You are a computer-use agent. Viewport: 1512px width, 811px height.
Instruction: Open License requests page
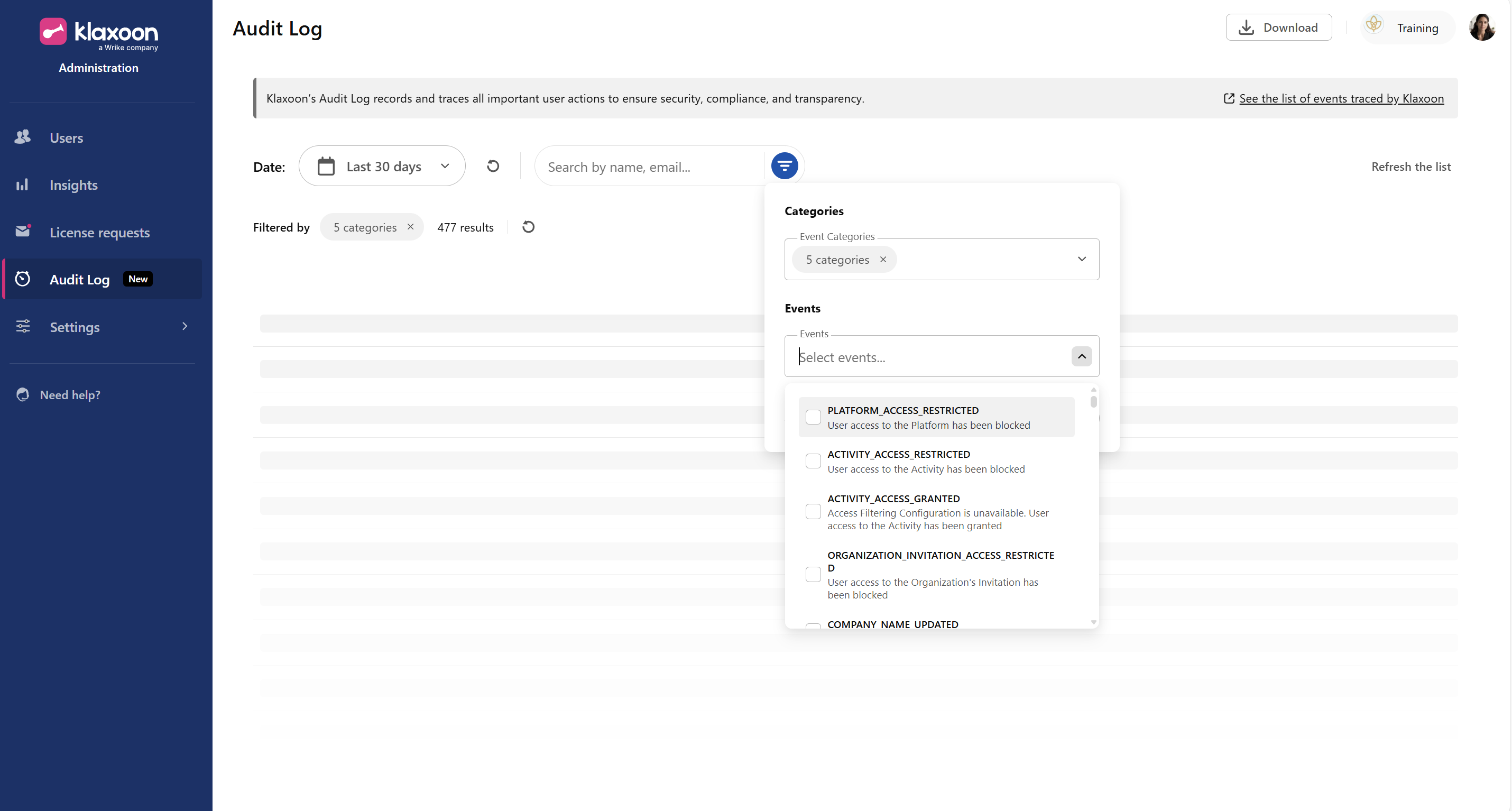coord(99,233)
